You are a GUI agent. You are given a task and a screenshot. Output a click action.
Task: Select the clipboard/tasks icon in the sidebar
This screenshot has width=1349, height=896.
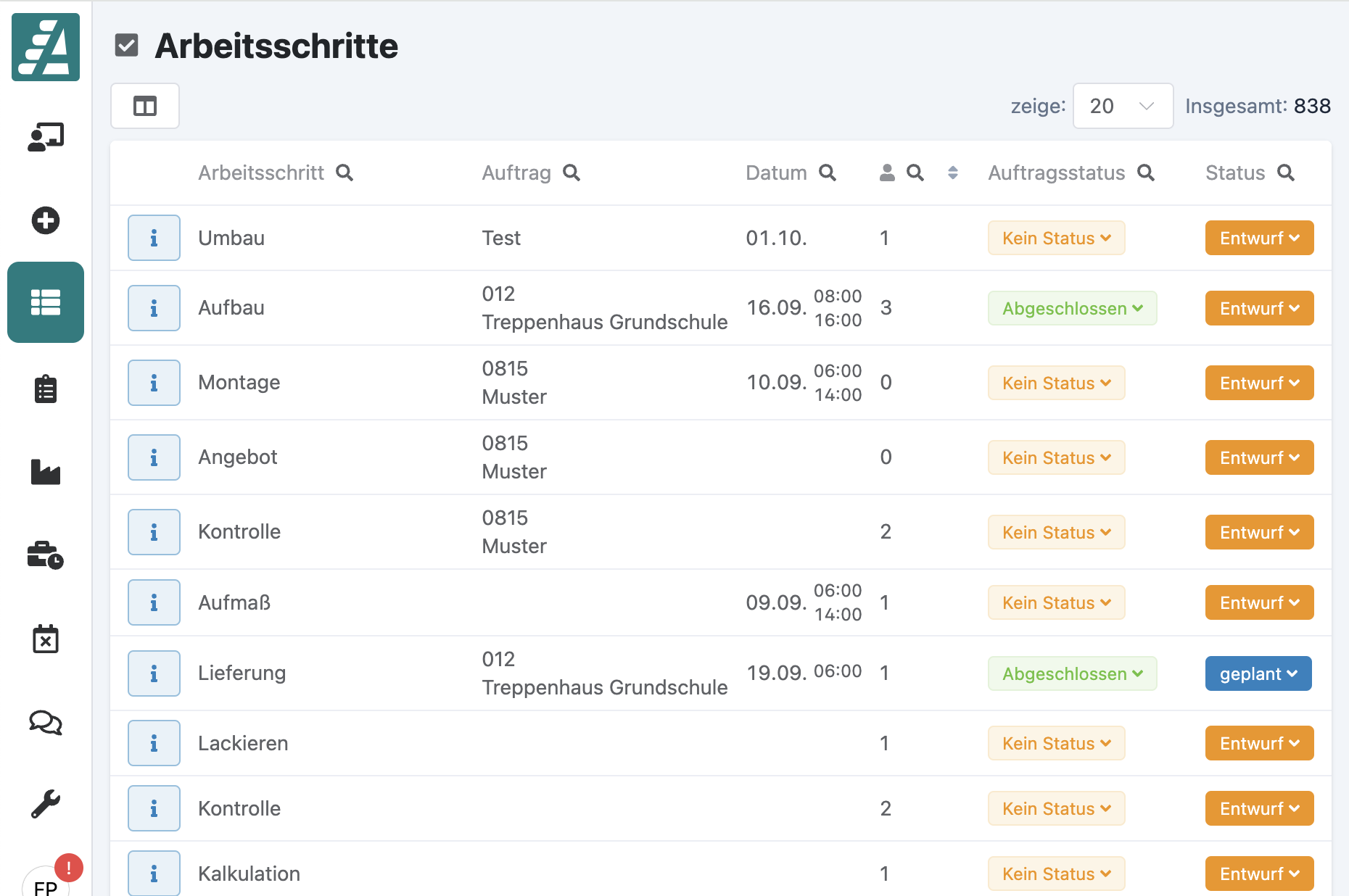pyautogui.click(x=45, y=389)
